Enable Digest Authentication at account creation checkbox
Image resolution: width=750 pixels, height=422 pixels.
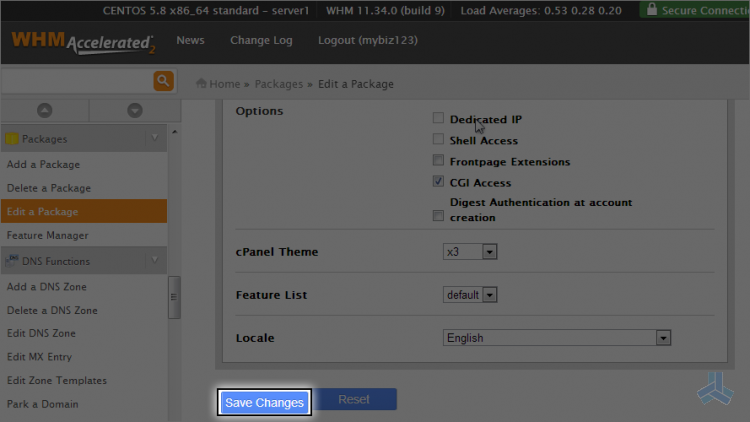tap(438, 216)
